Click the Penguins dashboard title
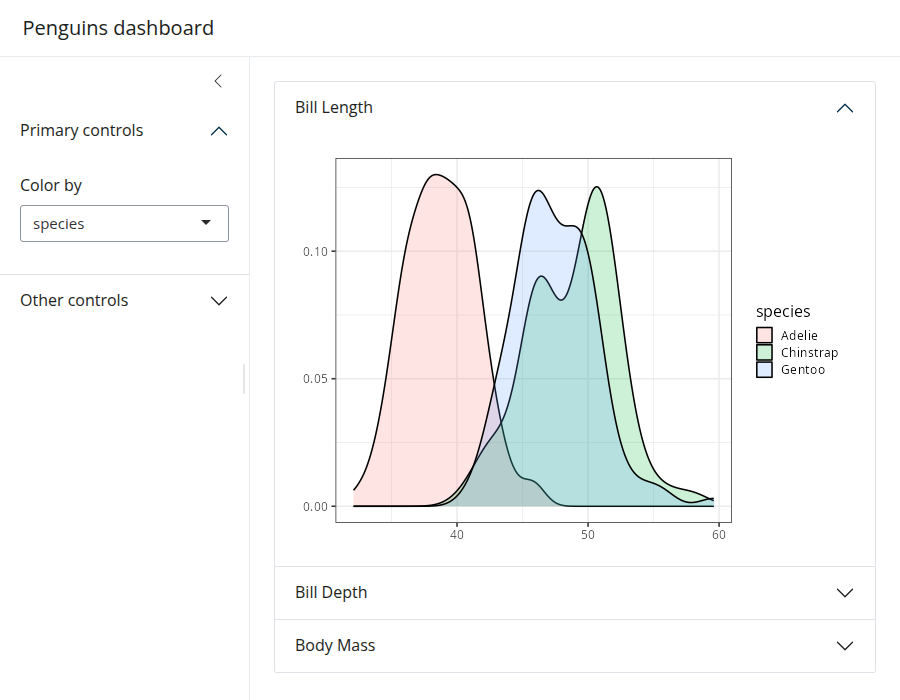Screen dimensions: 900x700 click(x=118, y=28)
